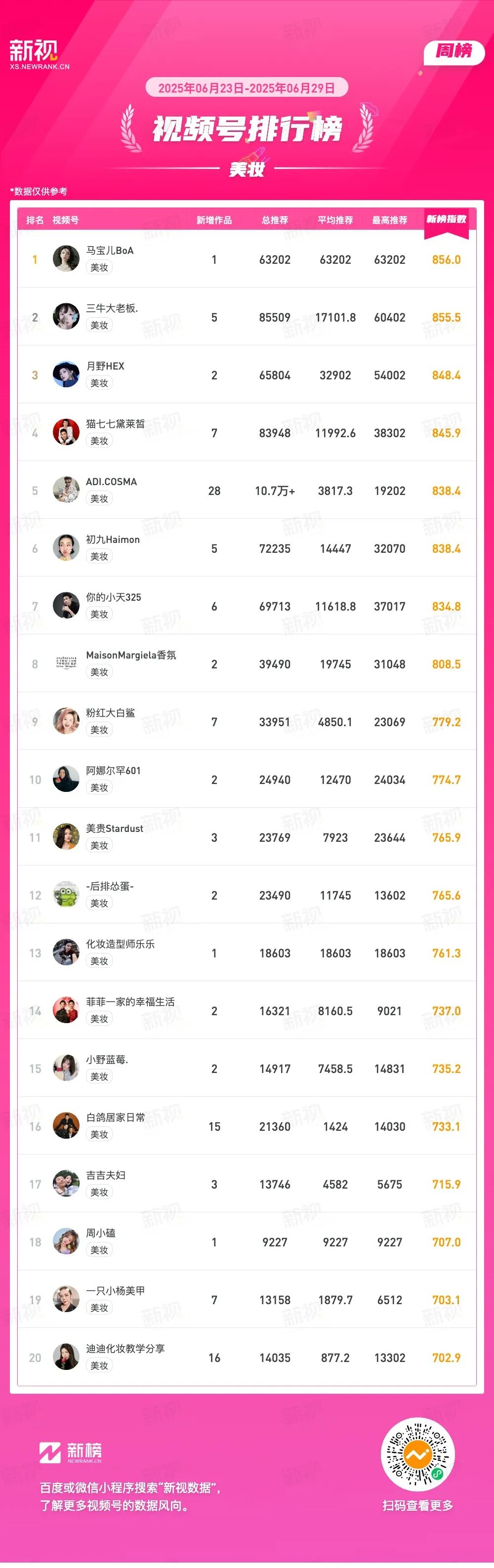The height and width of the screenshot is (1568, 494).
Task: Click ADI.COSMA avatar picture
Action: click(x=66, y=490)
